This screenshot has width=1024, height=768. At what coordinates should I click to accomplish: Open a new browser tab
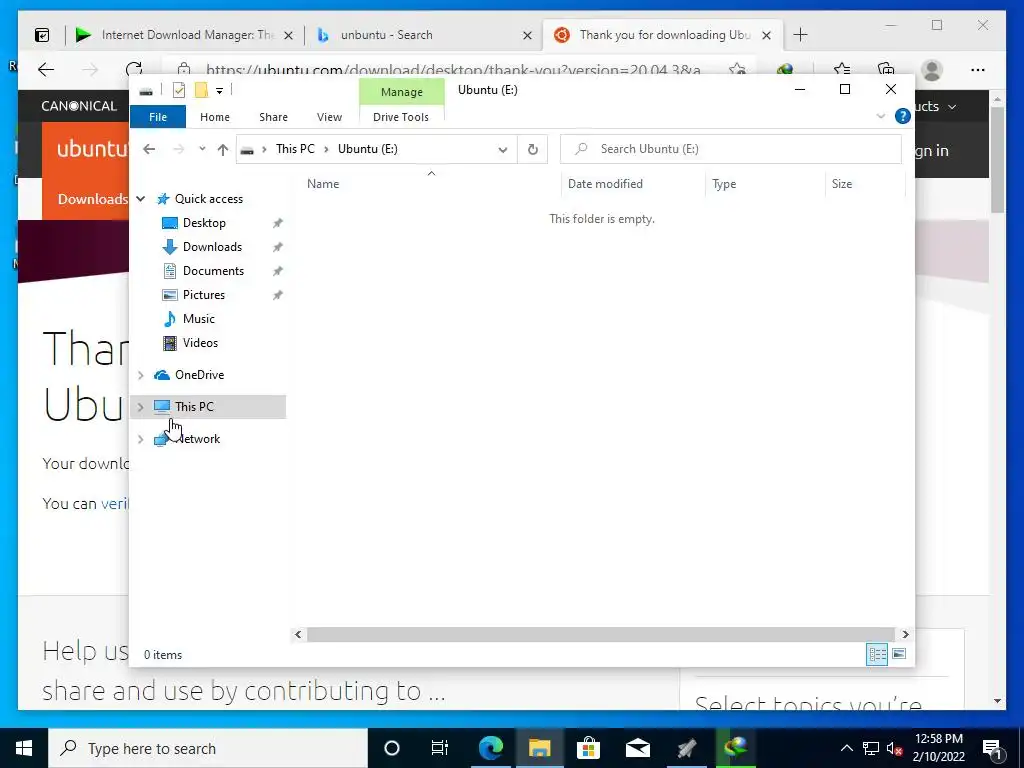point(801,35)
